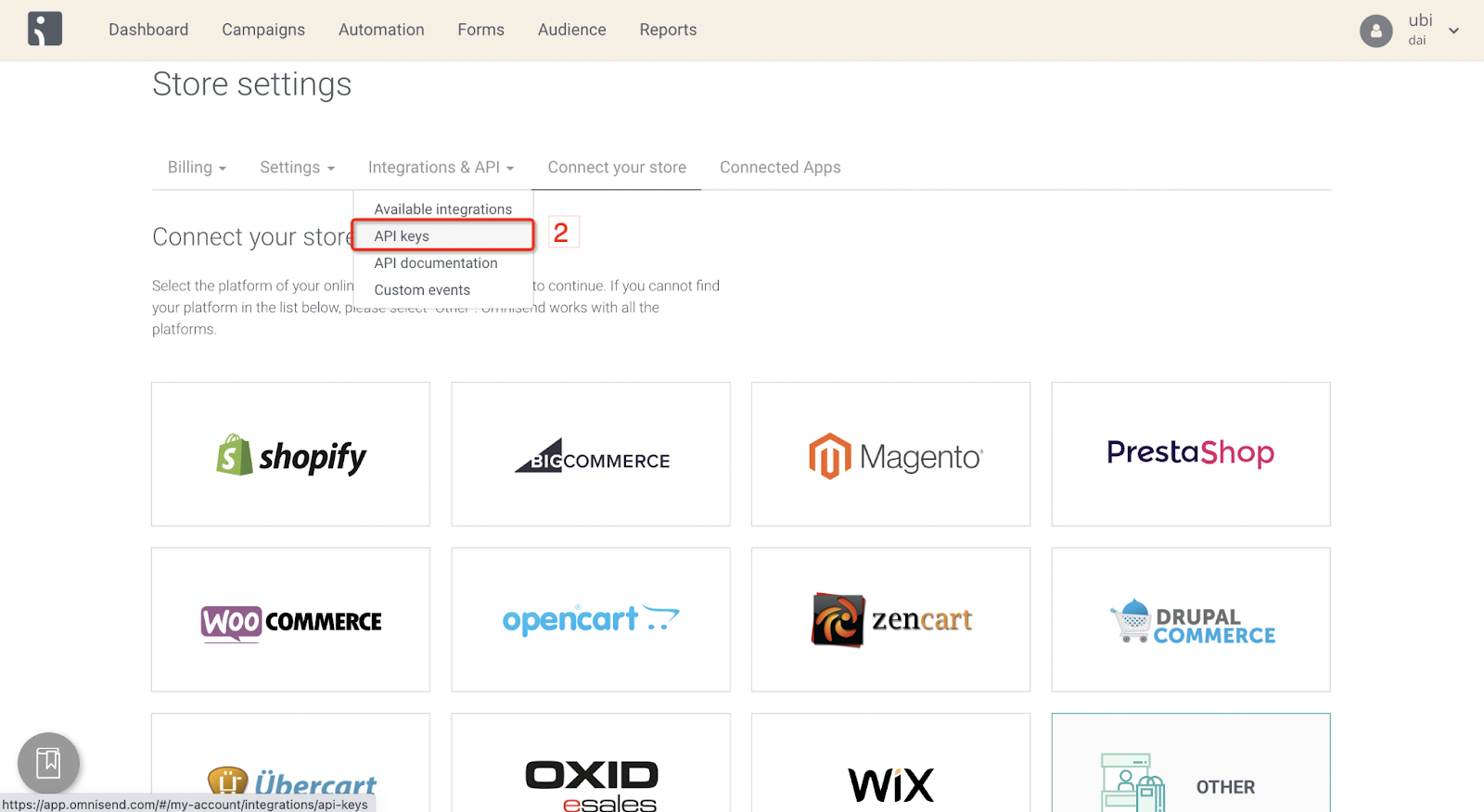This screenshot has width=1484, height=812.
Task: Open Forms from the navigation bar
Action: (x=480, y=30)
